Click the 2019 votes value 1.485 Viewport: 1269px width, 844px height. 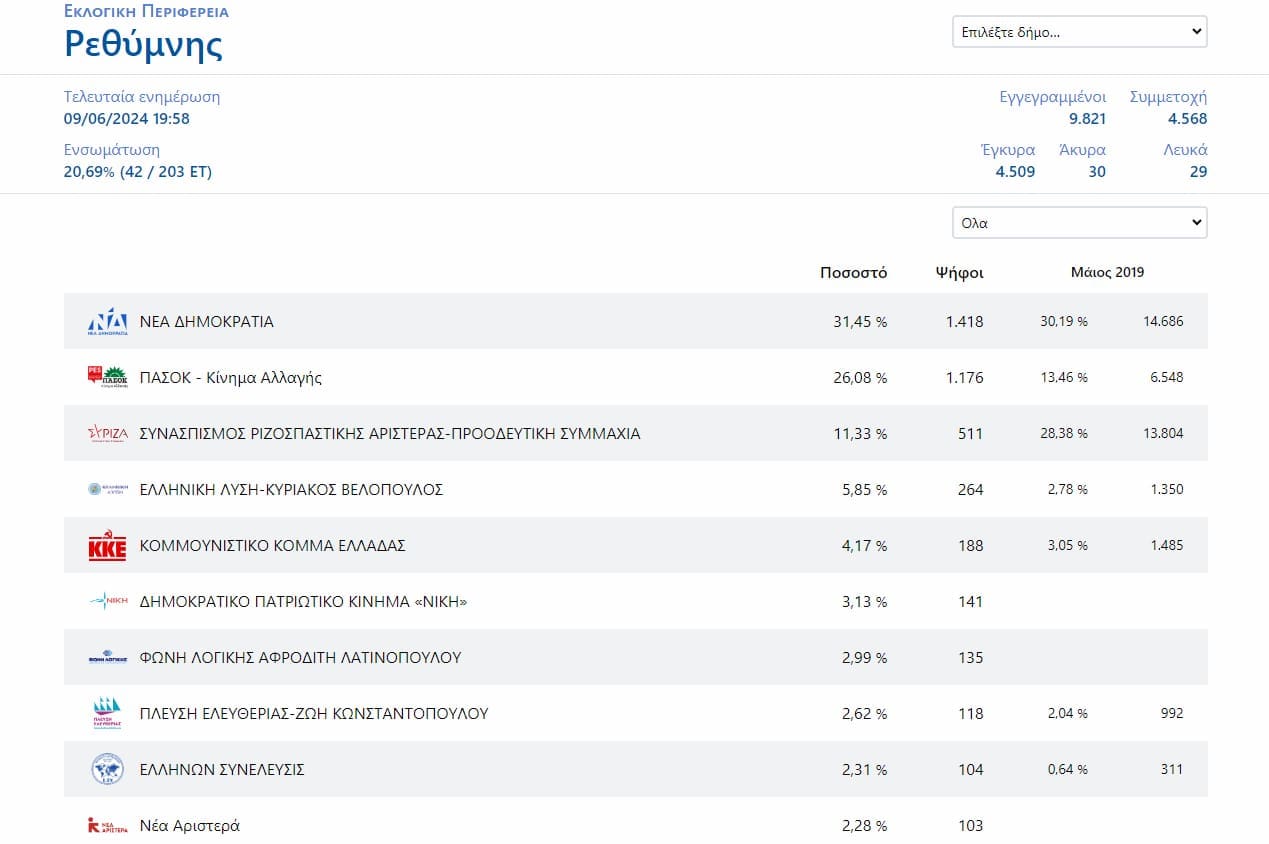(1166, 546)
